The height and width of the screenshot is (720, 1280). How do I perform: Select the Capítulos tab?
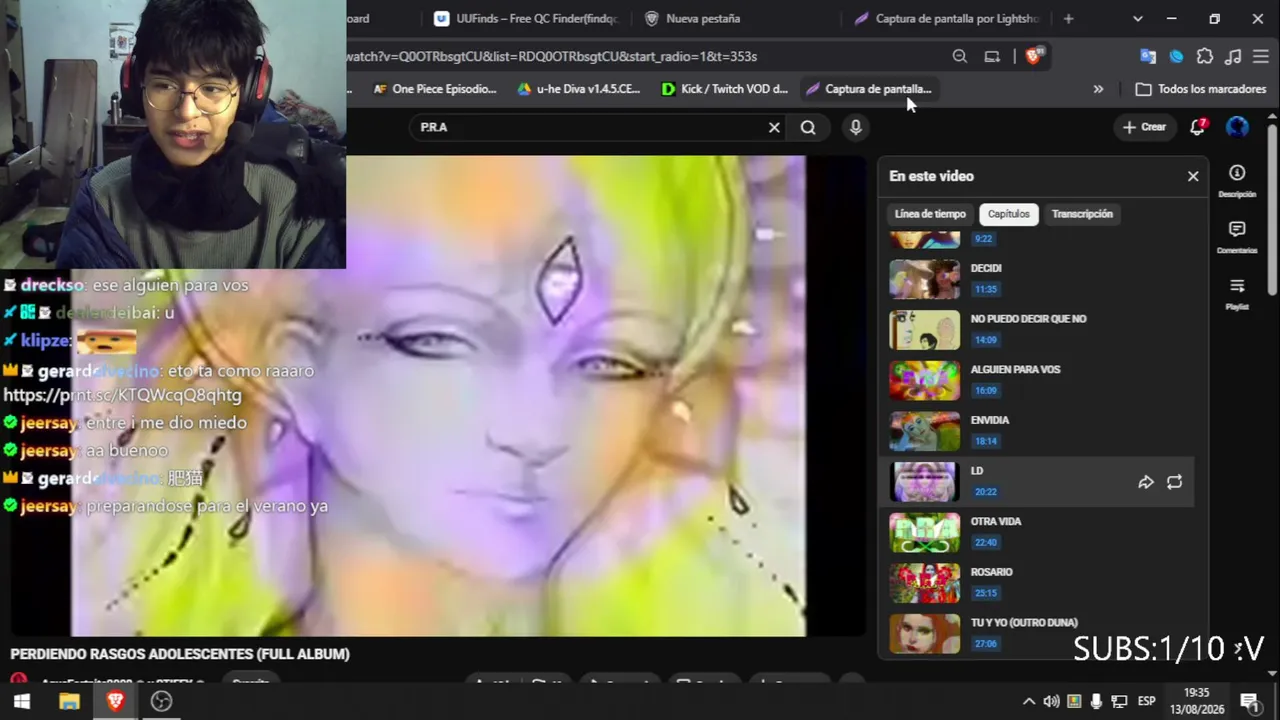pos(1008,214)
